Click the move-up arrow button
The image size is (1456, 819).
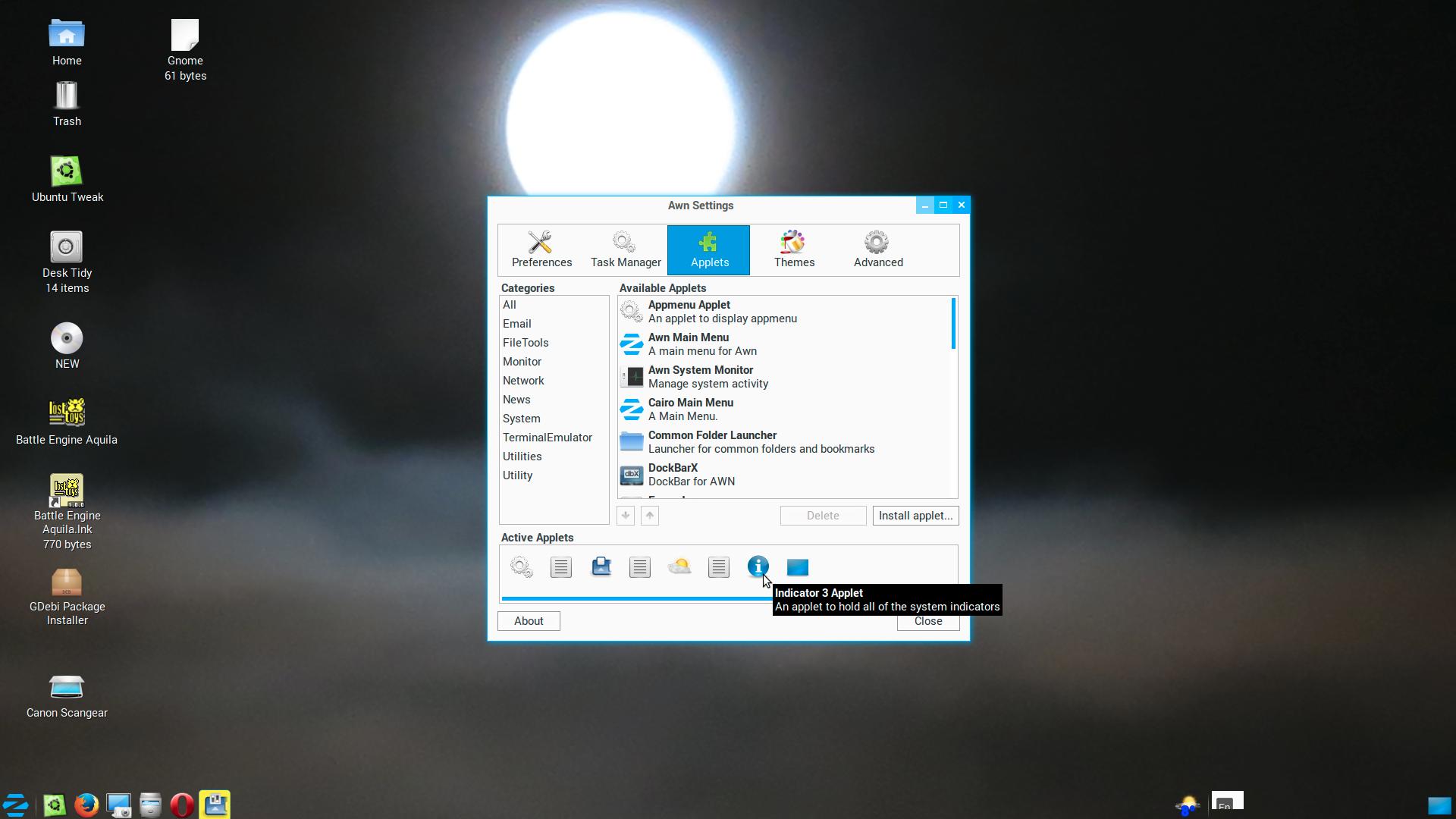[650, 516]
